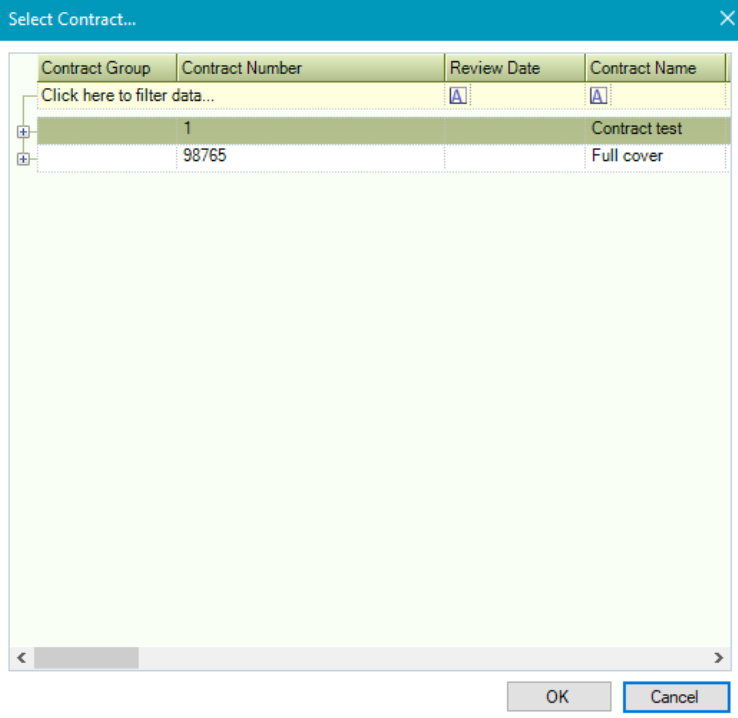Viewport: 738px width, 718px height.
Task: Expand the row for contract number 1
Action: point(23,132)
